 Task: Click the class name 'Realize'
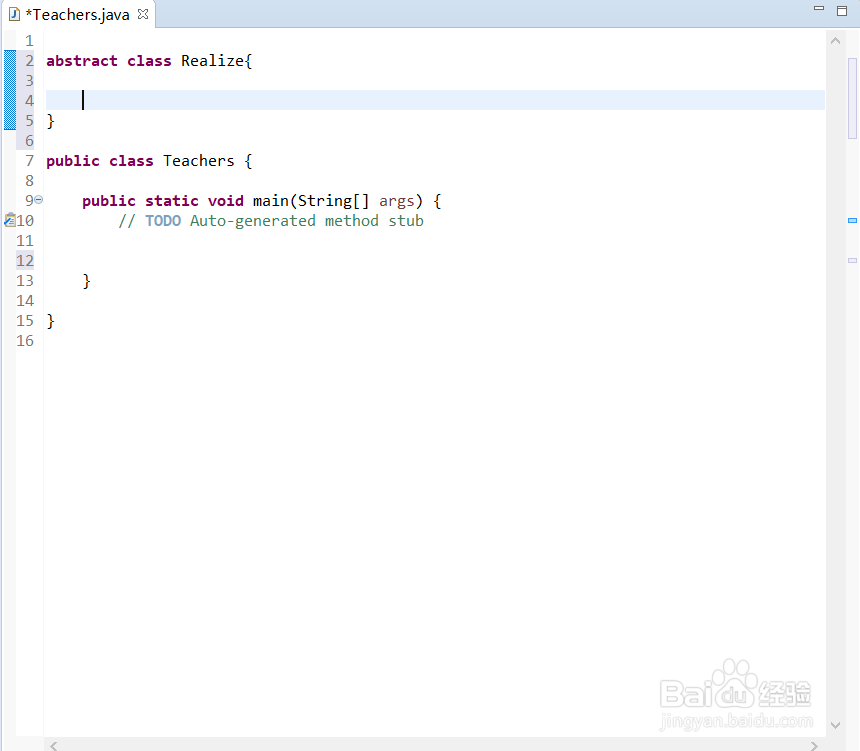pos(212,61)
